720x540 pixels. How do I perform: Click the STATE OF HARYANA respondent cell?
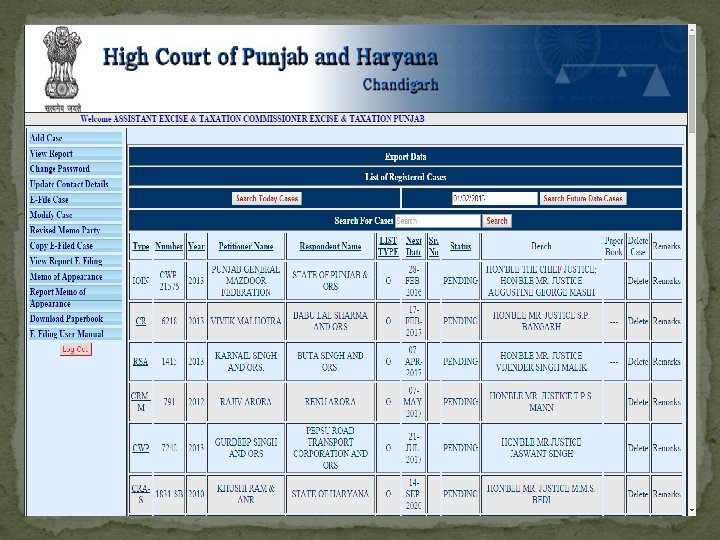tap(330, 494)
